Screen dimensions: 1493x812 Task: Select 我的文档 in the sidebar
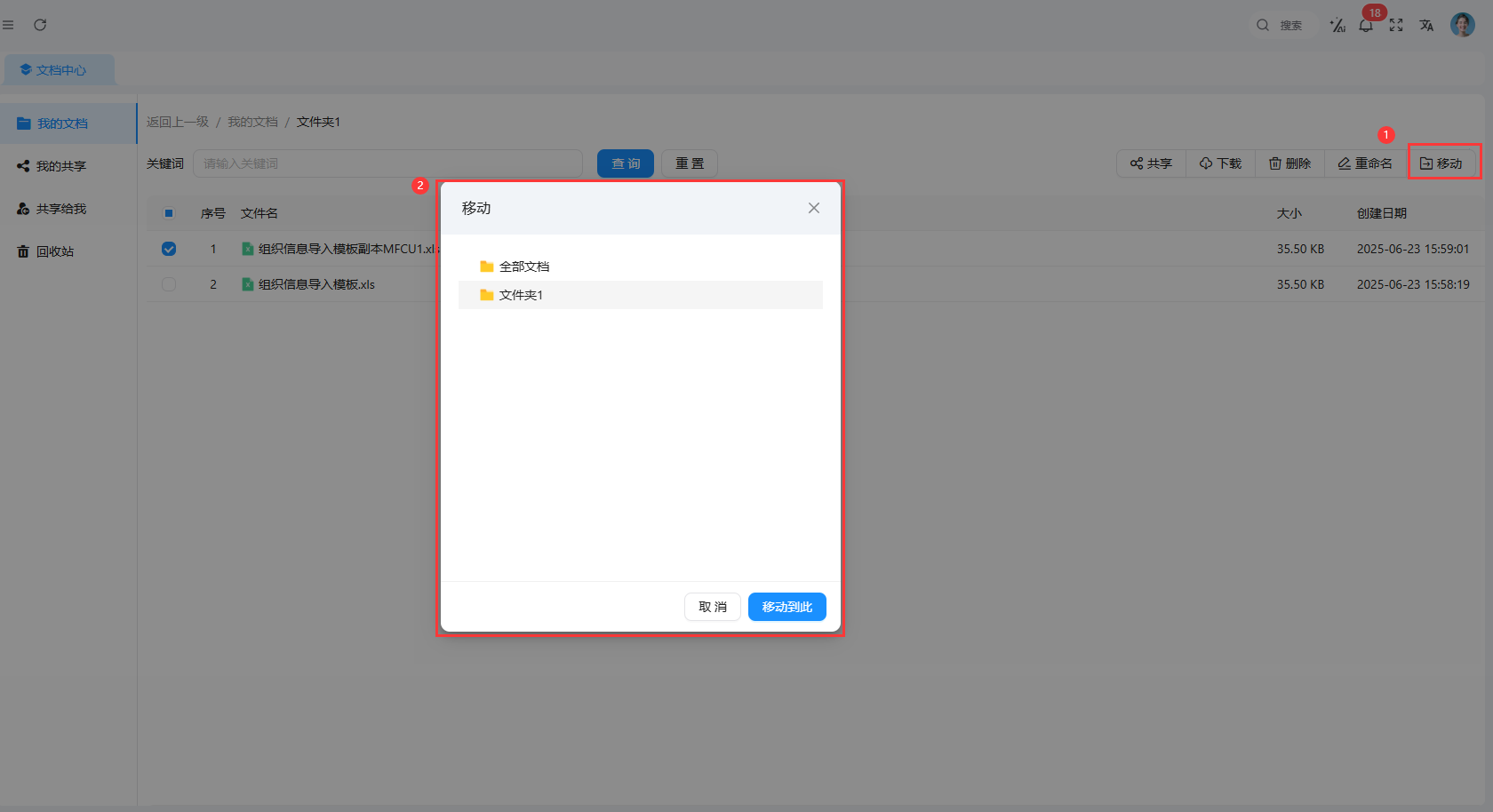[x=68, y=123]
